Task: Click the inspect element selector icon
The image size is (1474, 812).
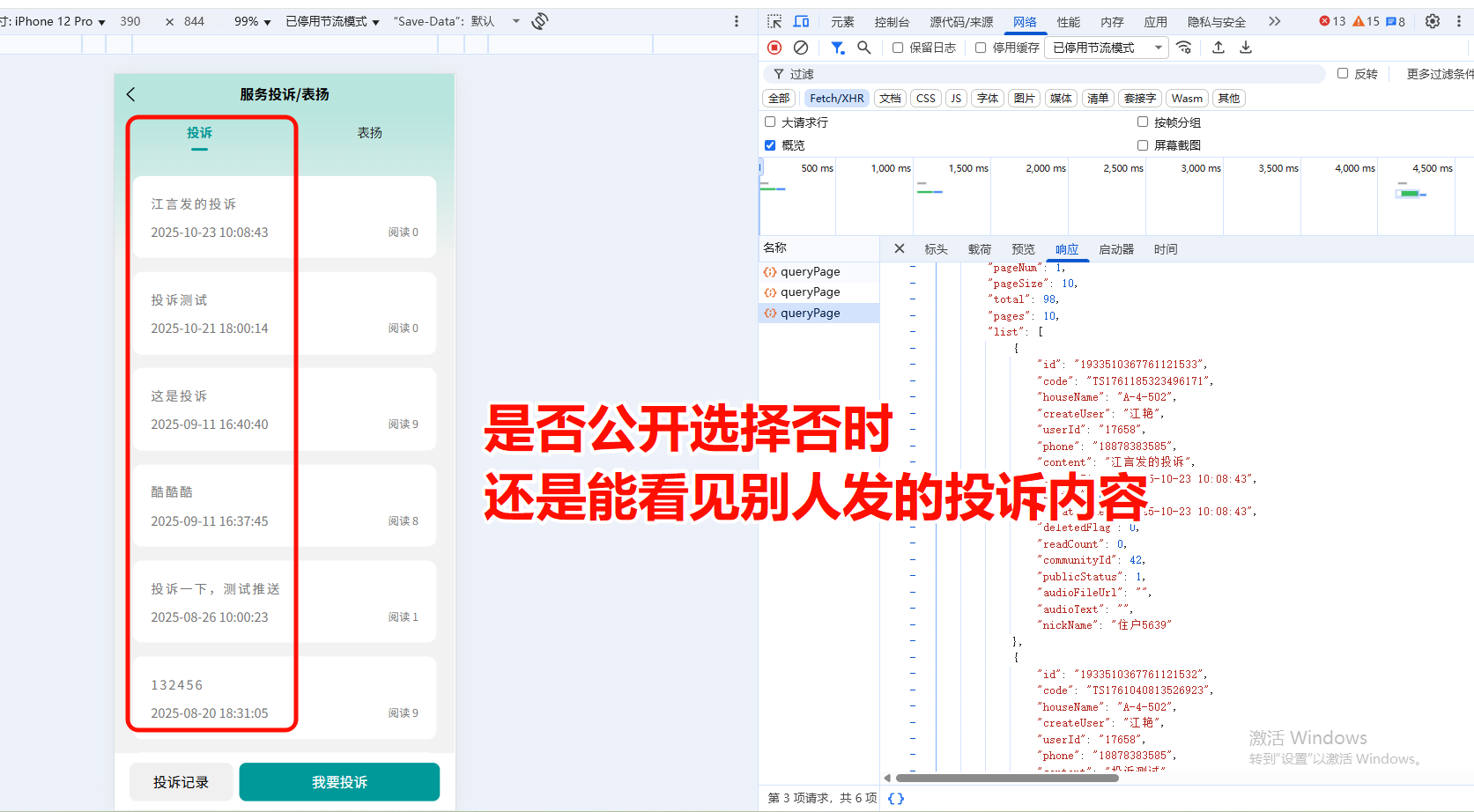Action: click(x=774, y=21)
